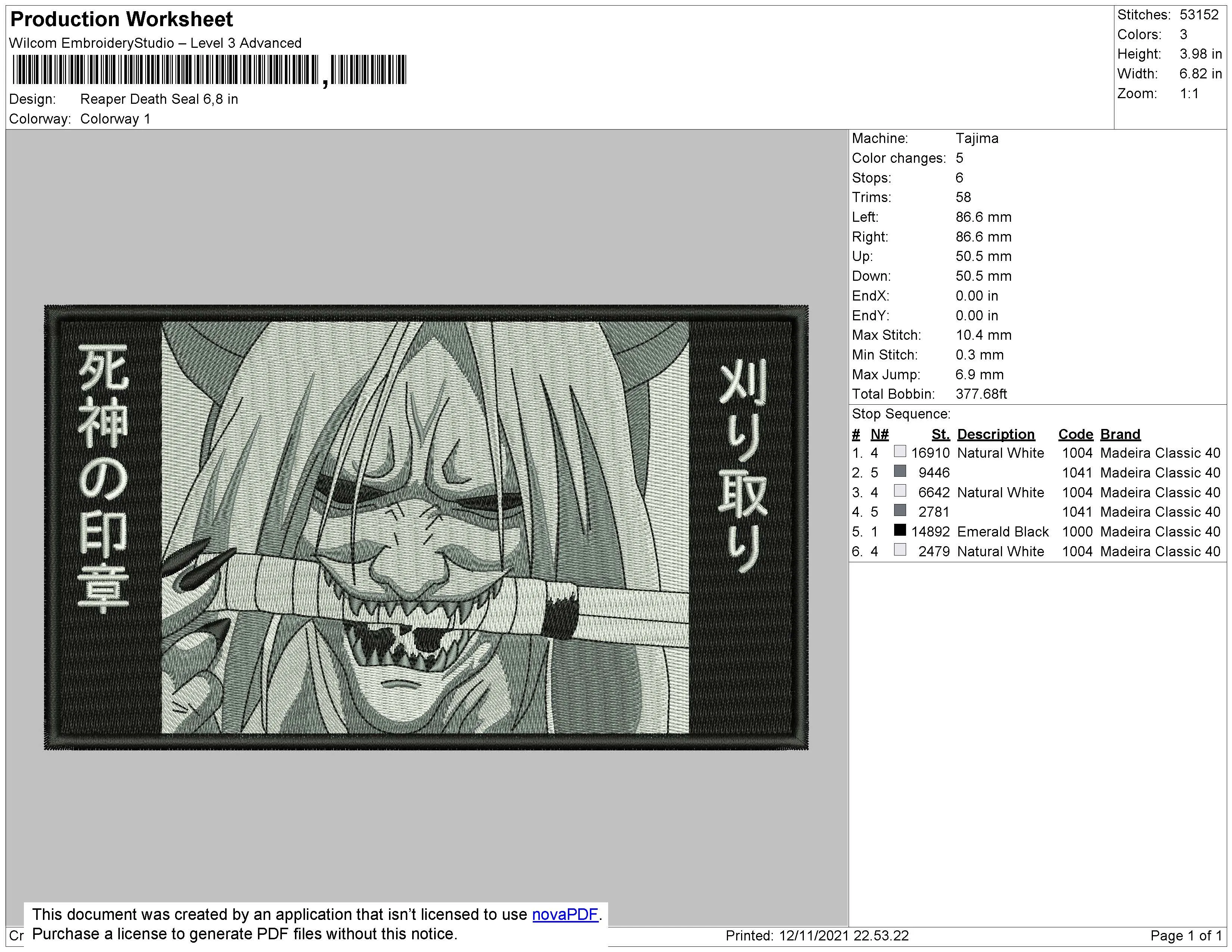
Task: Click the 'St.' column header
Action: click(x=940, y=434)
